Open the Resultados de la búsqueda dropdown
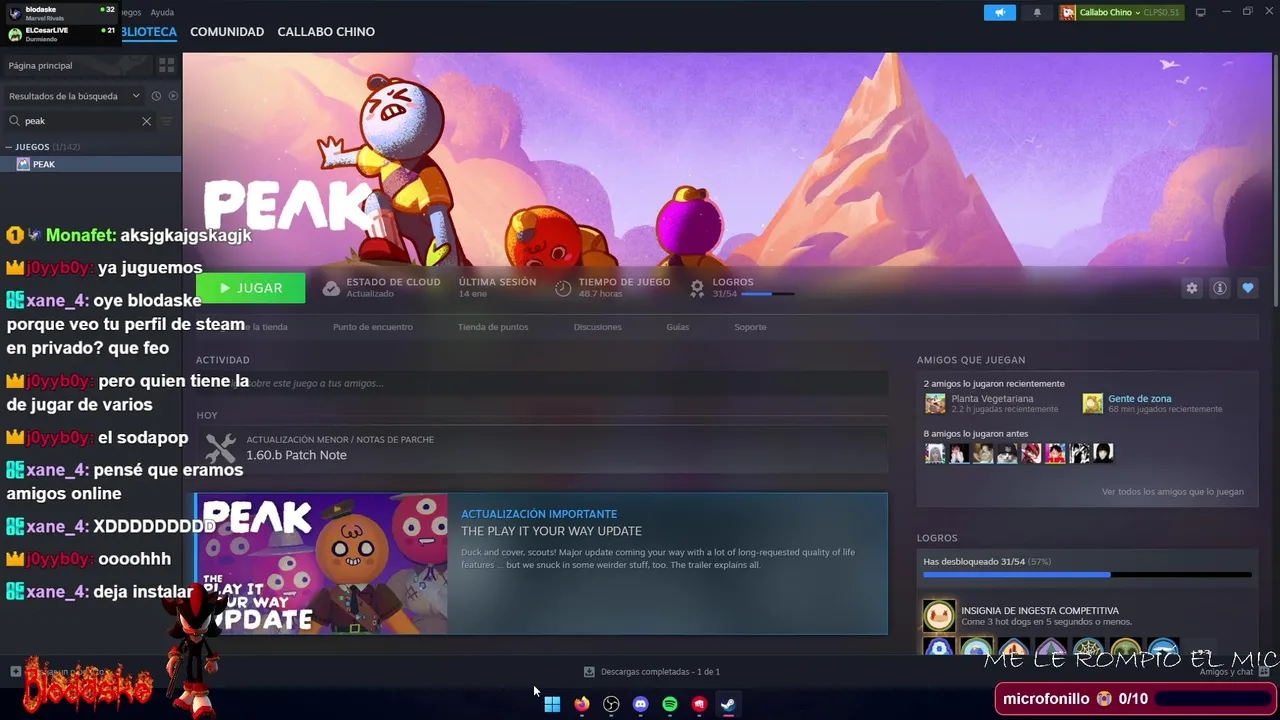The height and width of the screenshot is (720, 1280). click(74, 96)
